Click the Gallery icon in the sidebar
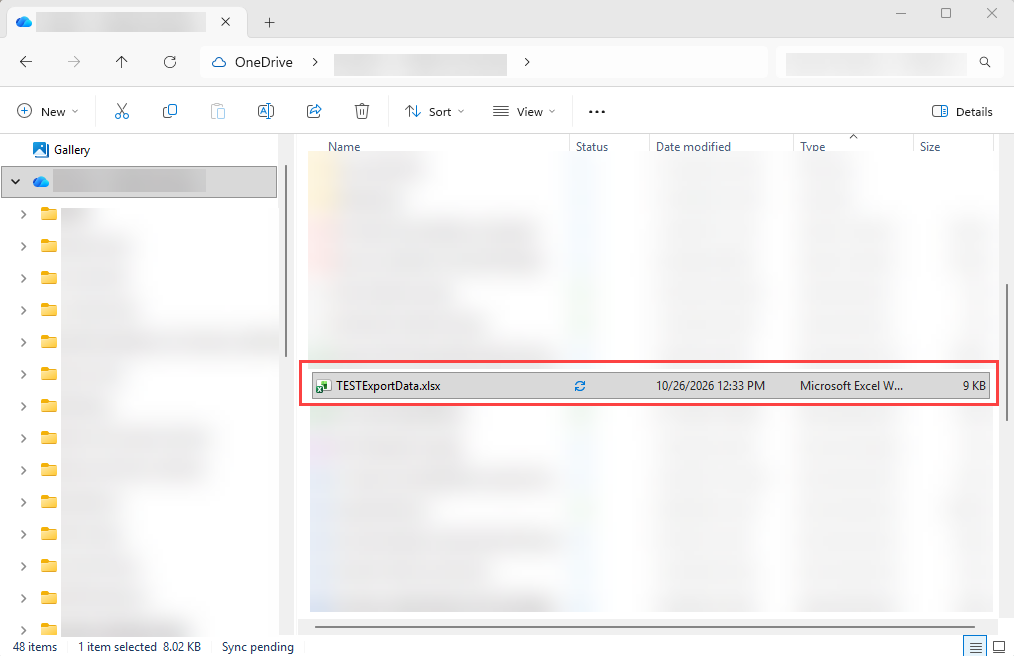Screen dimensions: 1014x656 41,150
